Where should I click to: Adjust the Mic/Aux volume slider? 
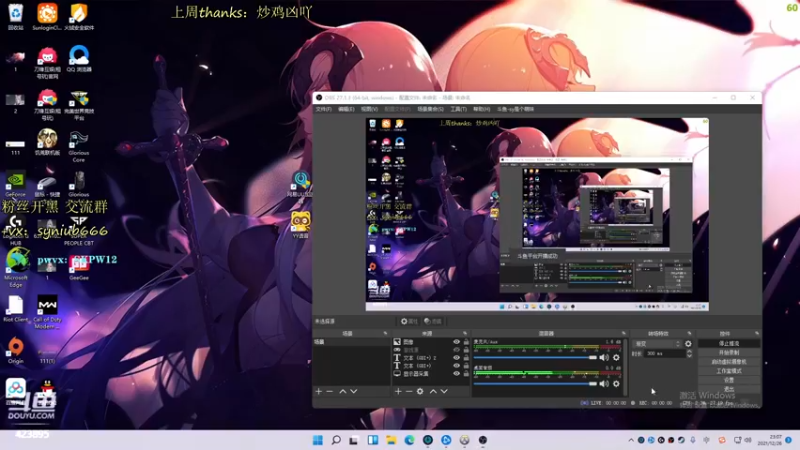pos(535,358)
